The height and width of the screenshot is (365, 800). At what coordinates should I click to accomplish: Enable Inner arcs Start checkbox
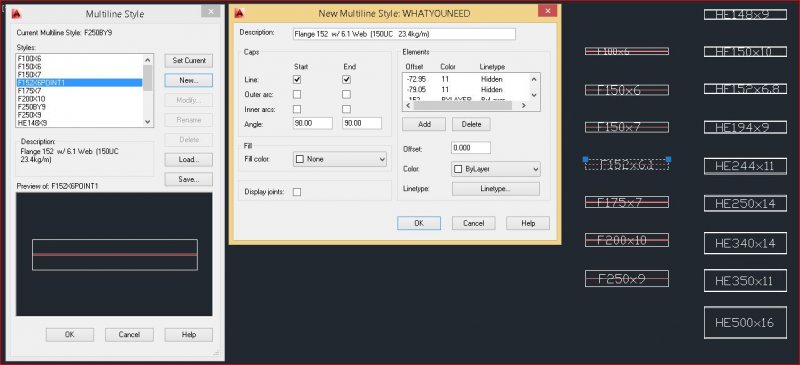click(x=297, y=109)
